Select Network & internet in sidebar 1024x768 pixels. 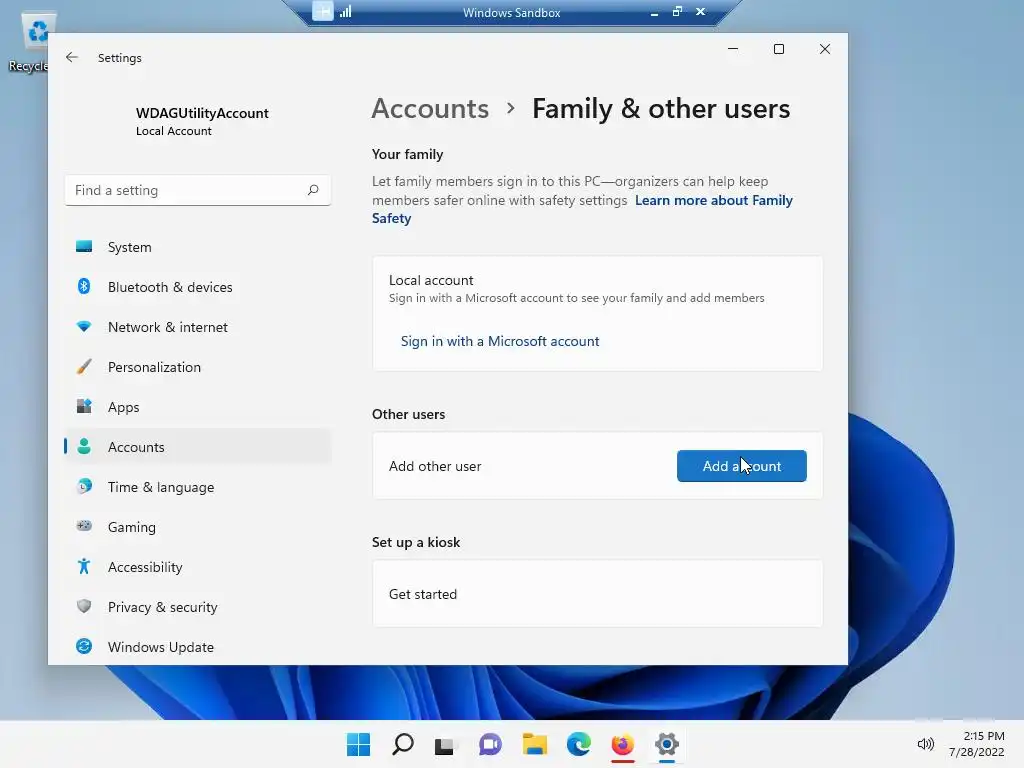(x=198, y=327)
